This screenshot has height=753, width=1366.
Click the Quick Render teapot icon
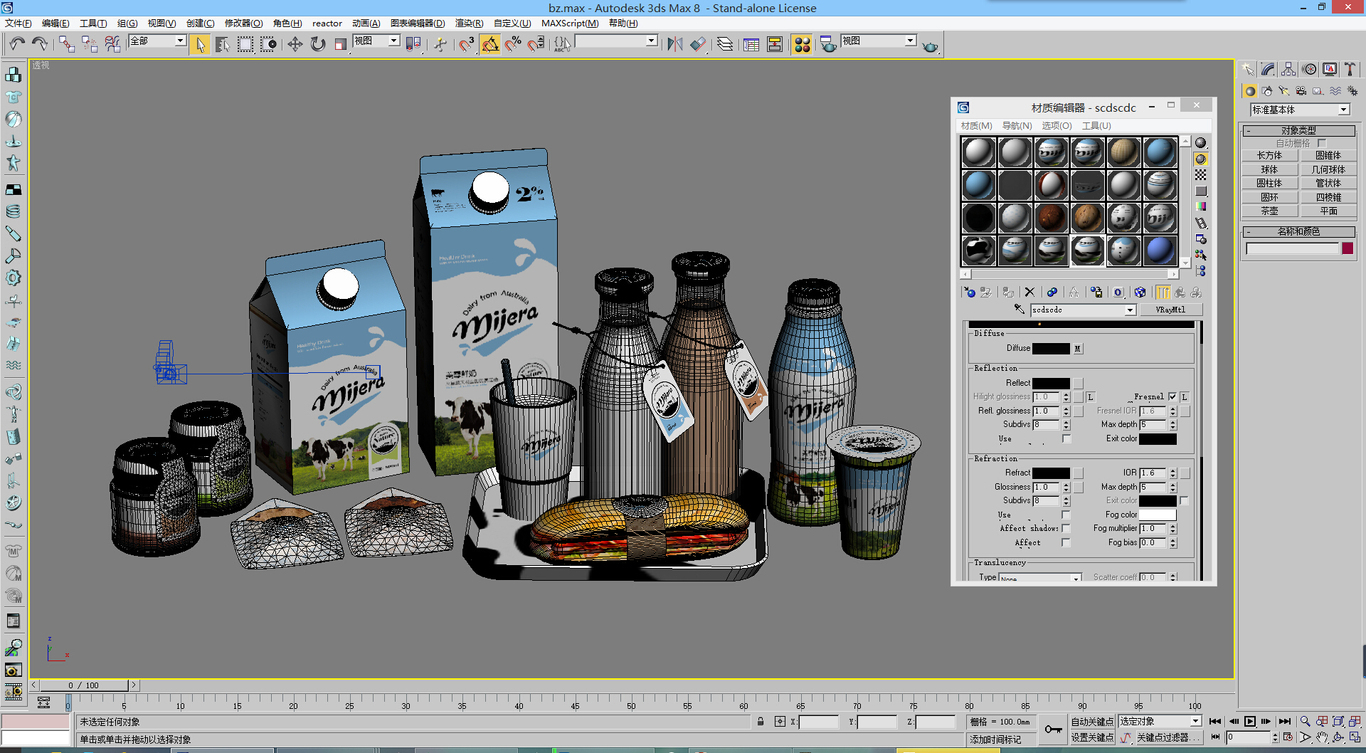point(930,45)
